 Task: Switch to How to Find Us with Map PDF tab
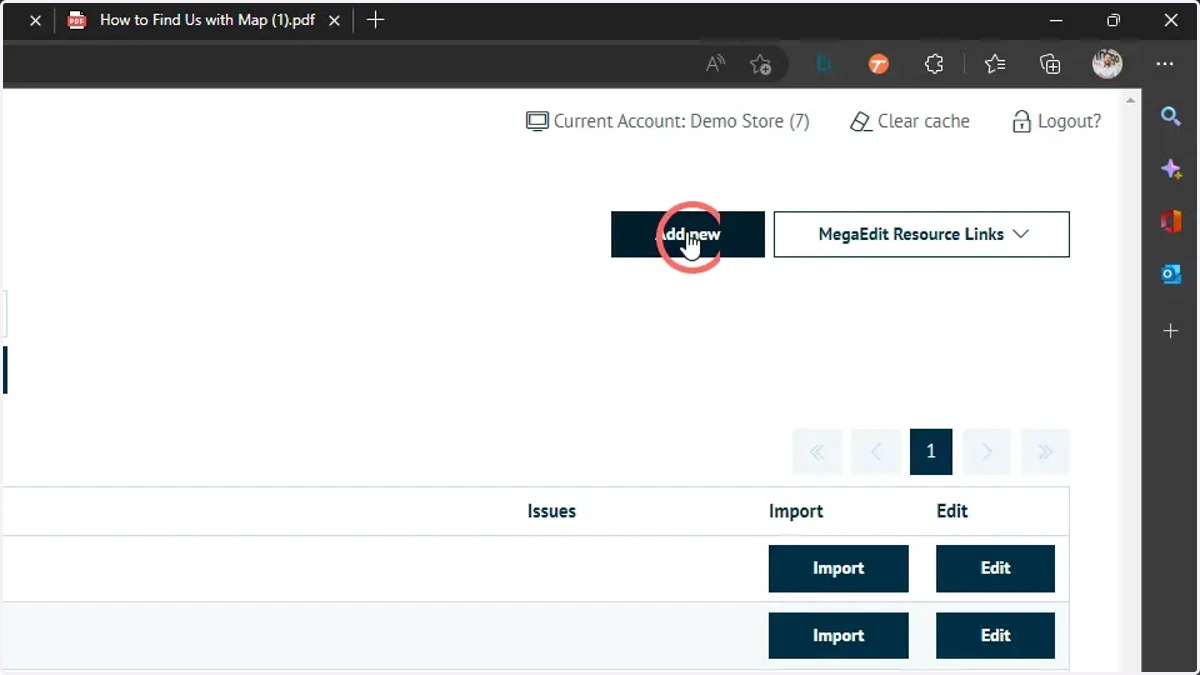pos(205,20)
